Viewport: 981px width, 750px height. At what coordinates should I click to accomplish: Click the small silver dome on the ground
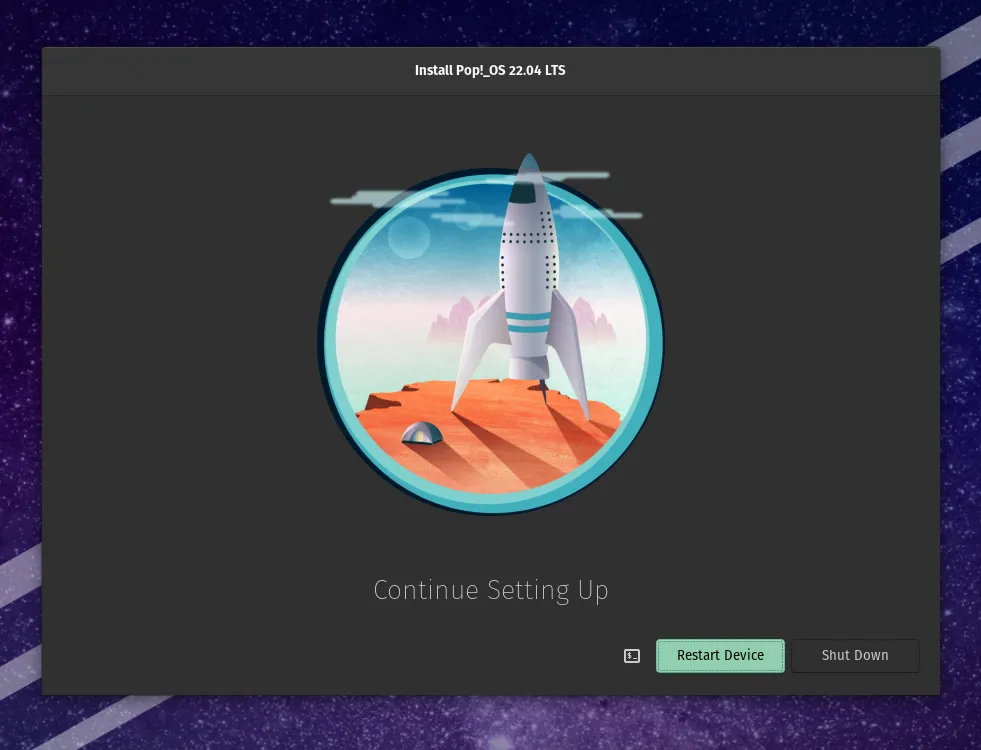coord(421,434)
